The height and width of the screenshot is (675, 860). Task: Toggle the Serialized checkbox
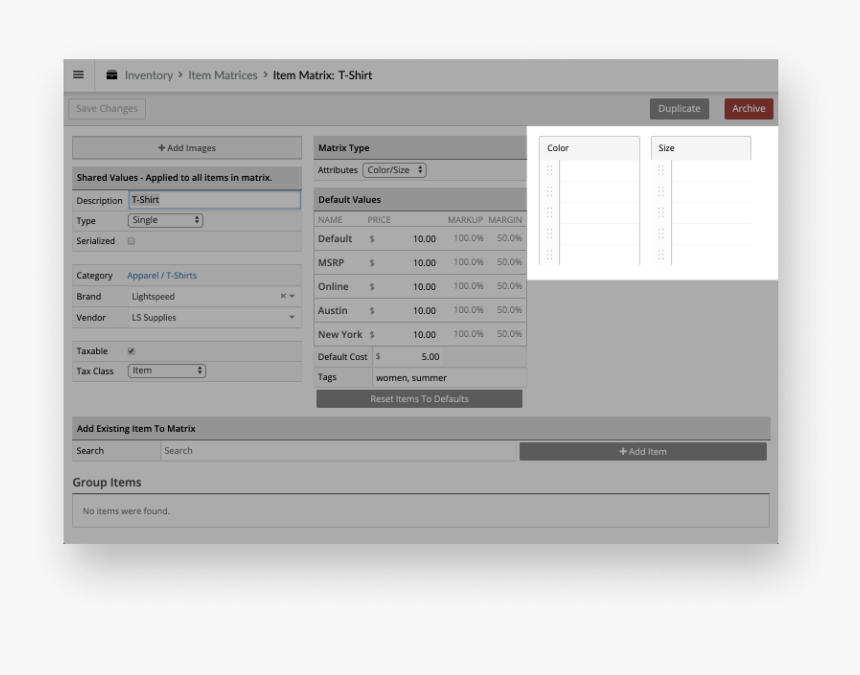tap(131, 241)
